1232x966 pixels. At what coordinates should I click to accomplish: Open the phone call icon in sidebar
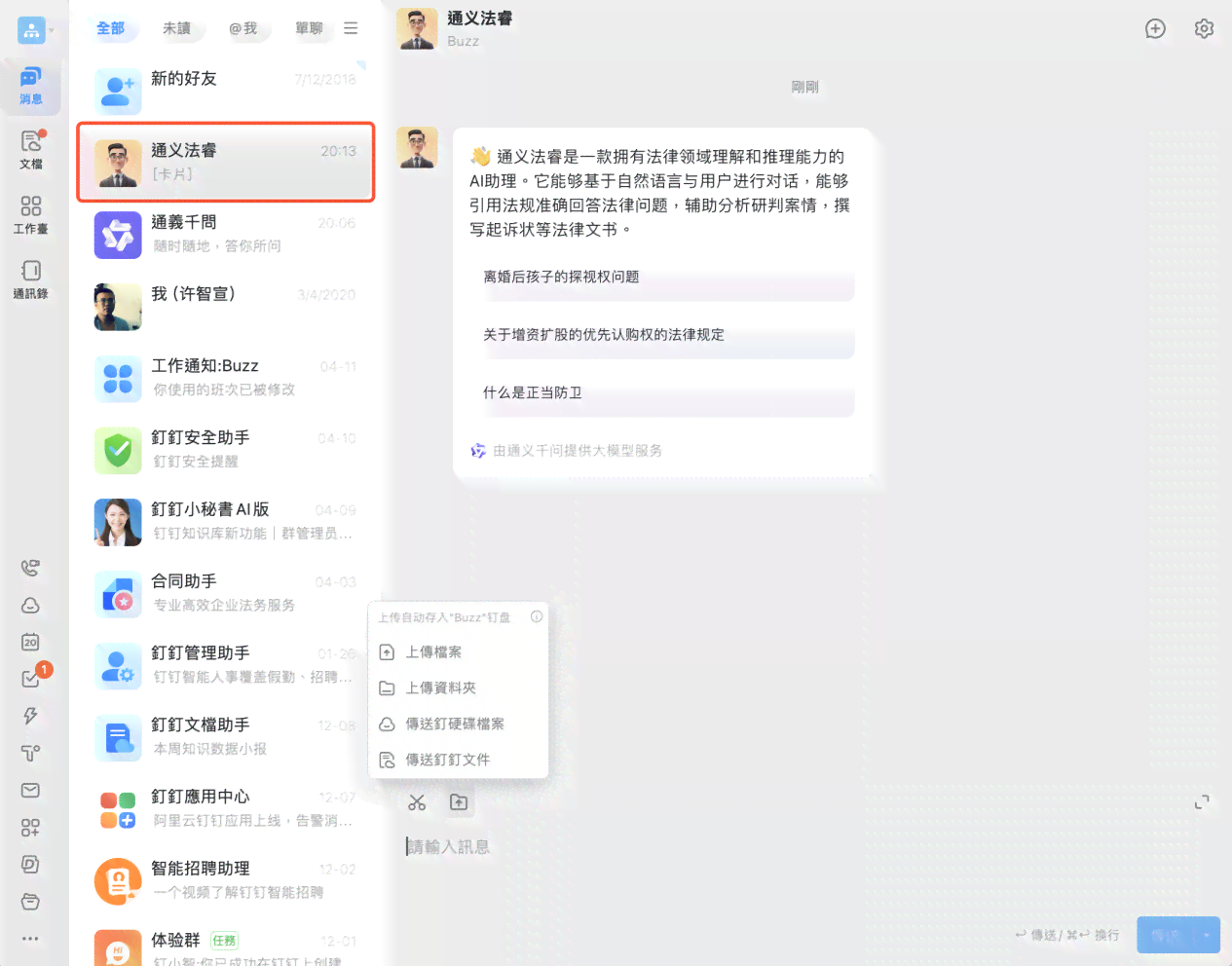31,568
